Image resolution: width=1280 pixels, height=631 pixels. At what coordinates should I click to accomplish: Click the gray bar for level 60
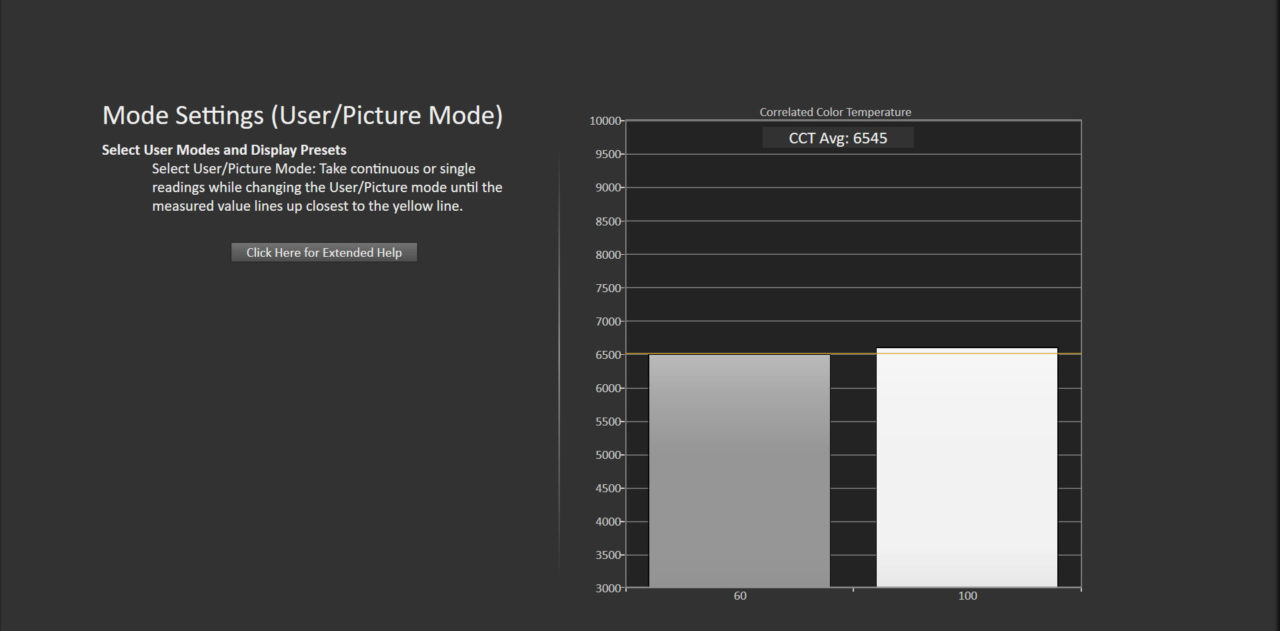[x=739, y=471]
